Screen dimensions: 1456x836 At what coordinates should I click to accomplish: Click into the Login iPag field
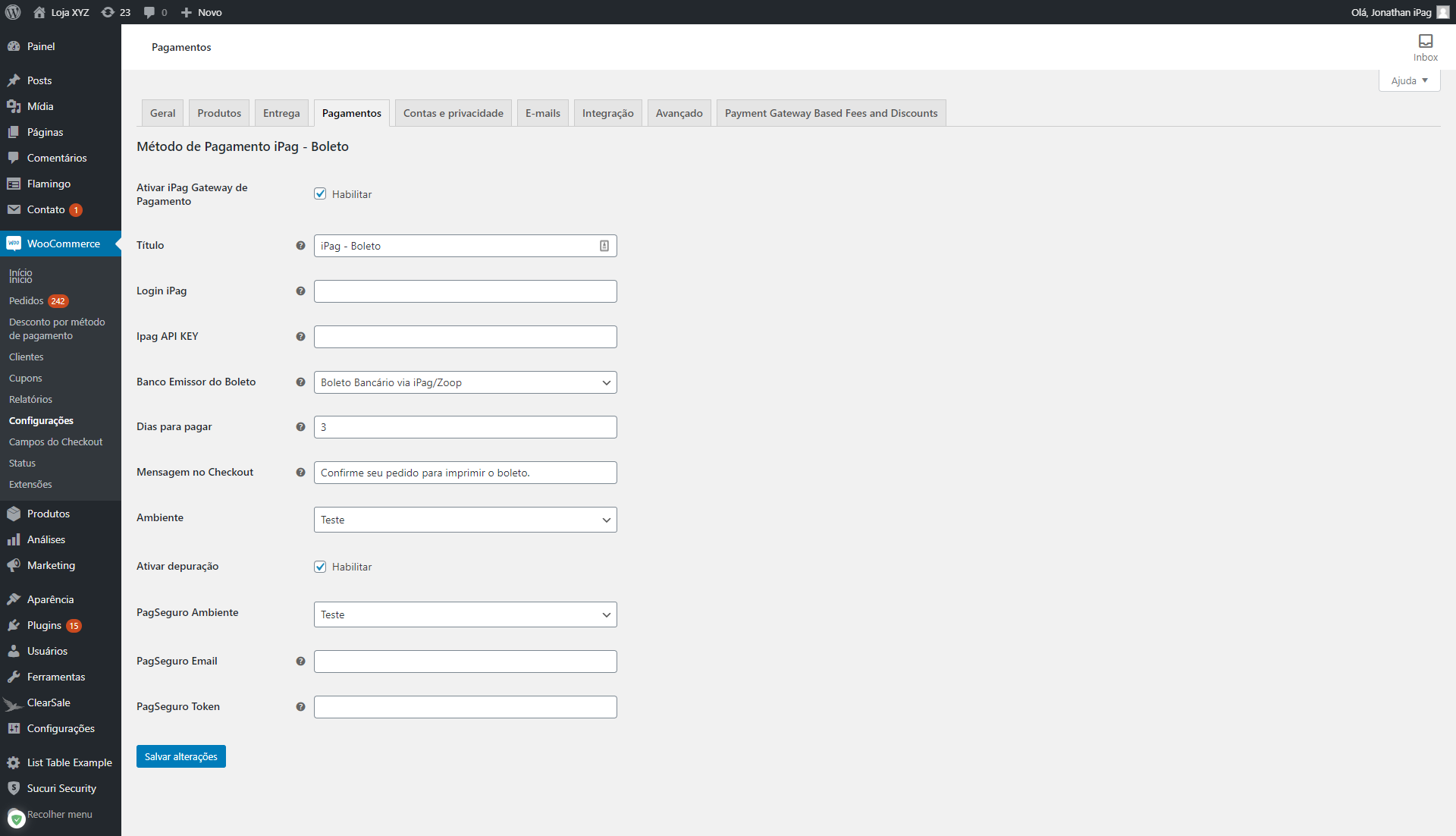pyautogui.click(x=465, y=291)
